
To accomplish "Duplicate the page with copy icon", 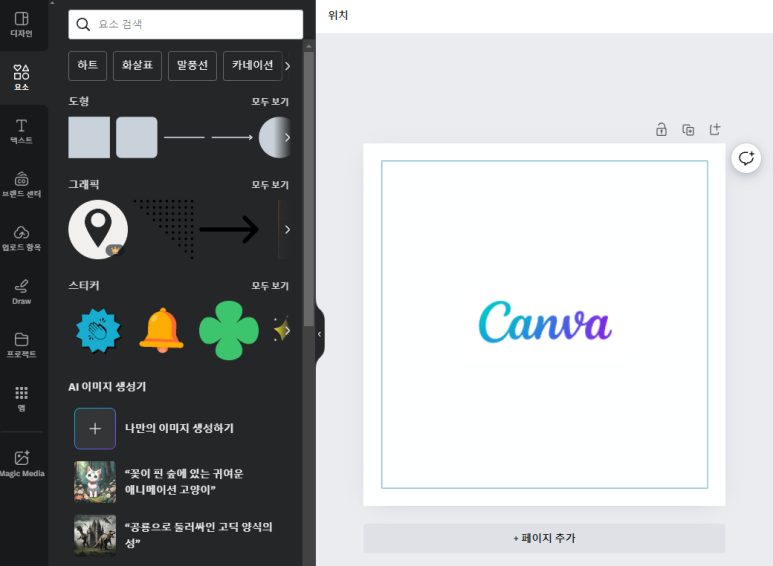I will [688, 130].
